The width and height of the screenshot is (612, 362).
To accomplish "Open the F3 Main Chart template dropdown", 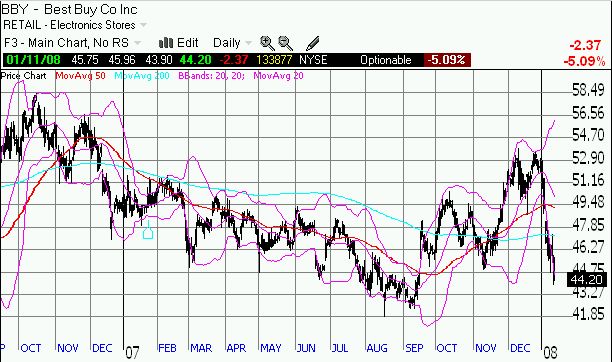I will 72,43.
